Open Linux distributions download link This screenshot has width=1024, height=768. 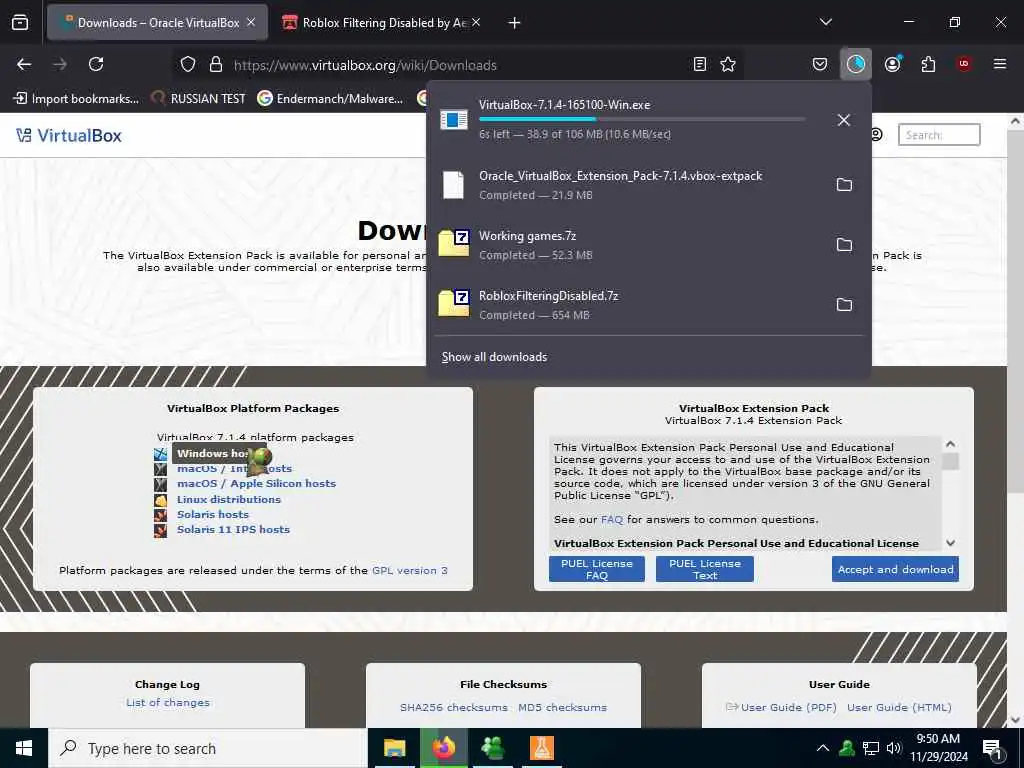pos(229,500)
